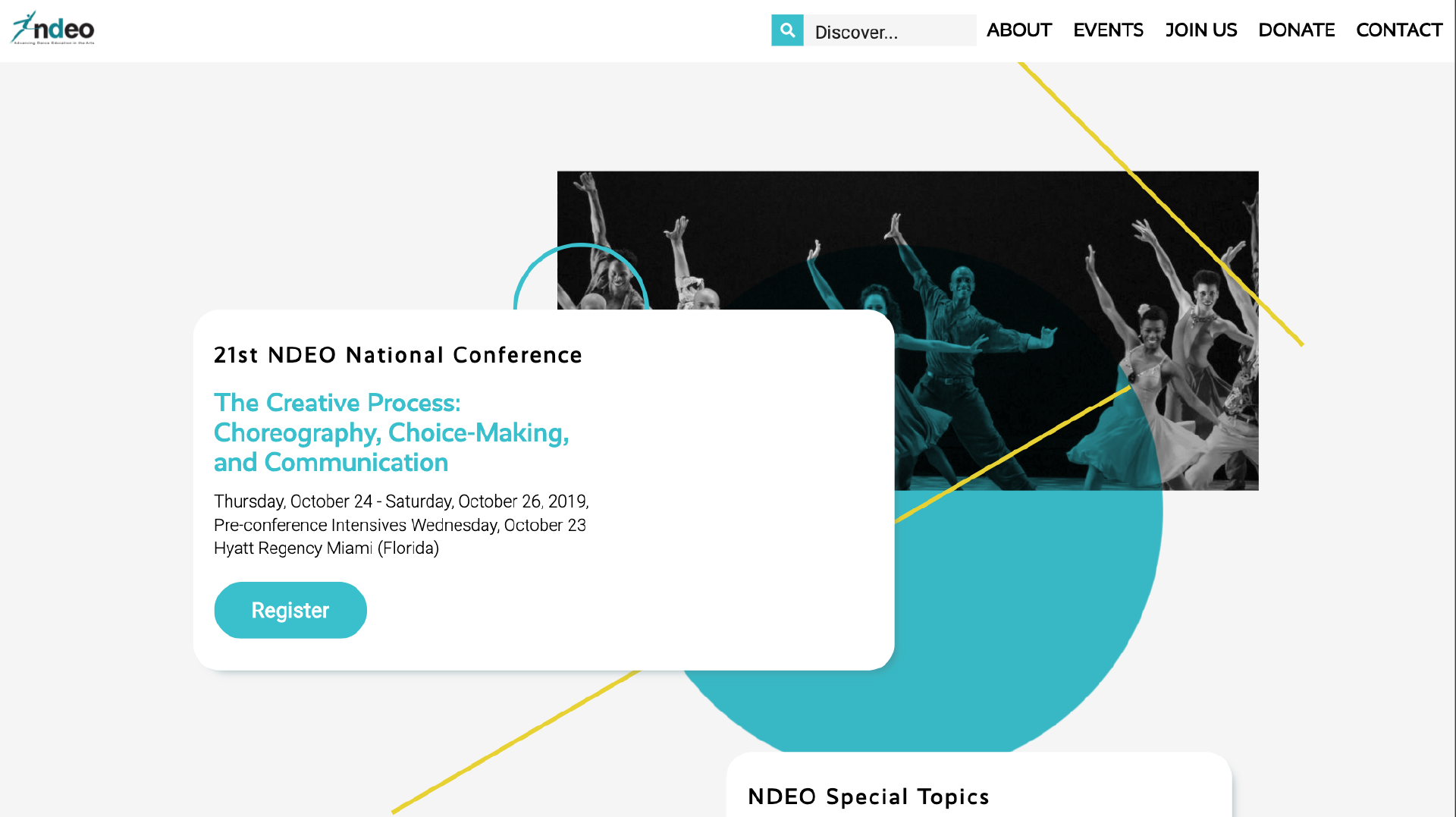Go to the Join Us page
Viewport: 1456px width, 817px height.
point(1200,30)
